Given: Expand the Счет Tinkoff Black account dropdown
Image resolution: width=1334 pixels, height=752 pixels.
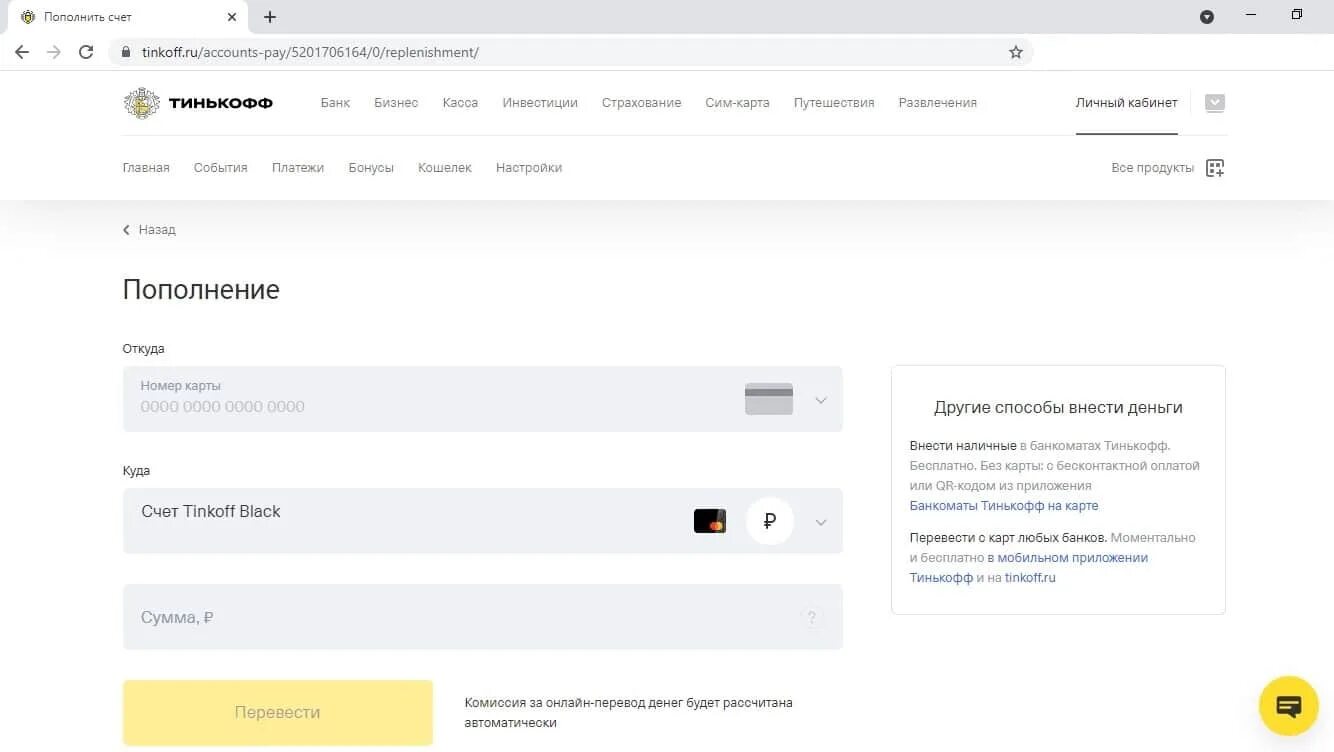Looking at the screenshot, I should [821, 522].
